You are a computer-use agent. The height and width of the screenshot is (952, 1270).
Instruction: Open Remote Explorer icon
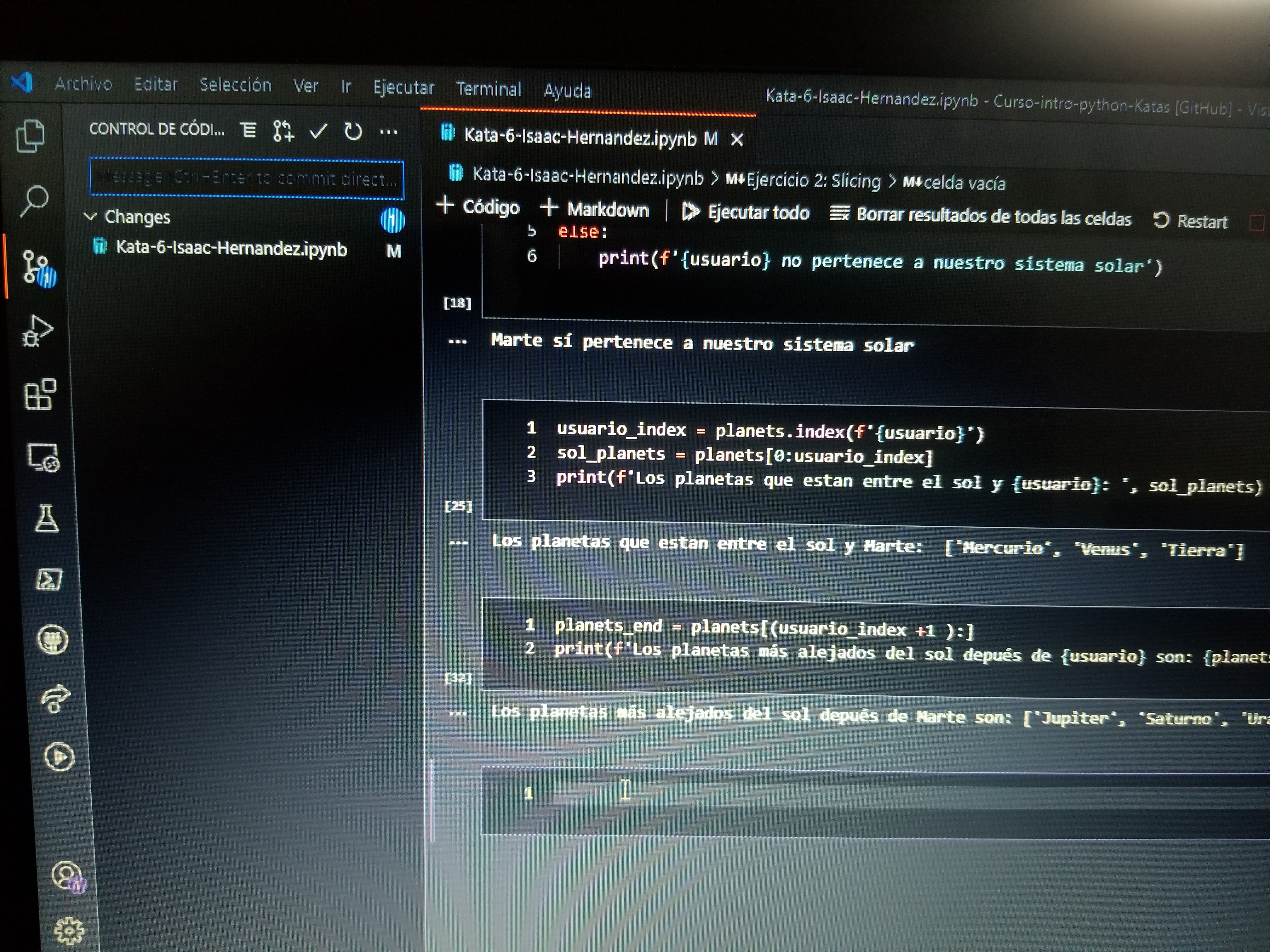[x=44, y=457]
